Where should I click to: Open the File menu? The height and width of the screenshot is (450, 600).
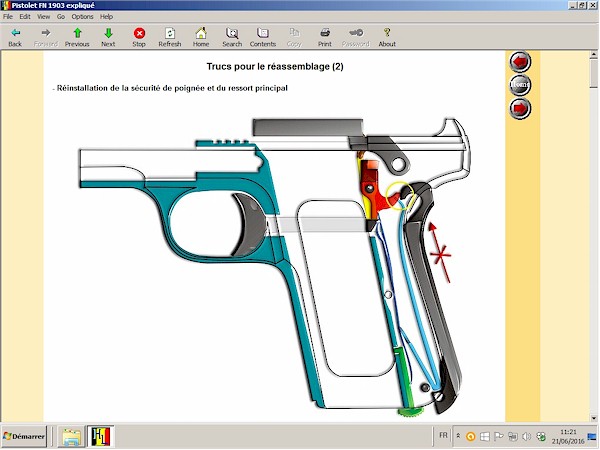pos(8,16)
